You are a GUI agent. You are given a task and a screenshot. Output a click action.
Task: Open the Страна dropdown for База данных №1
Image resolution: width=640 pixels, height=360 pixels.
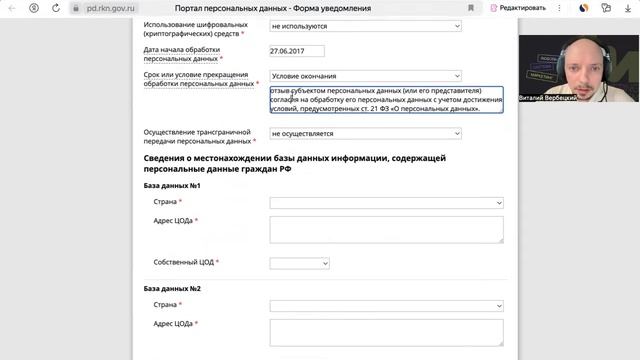click(x=386, y=203)
